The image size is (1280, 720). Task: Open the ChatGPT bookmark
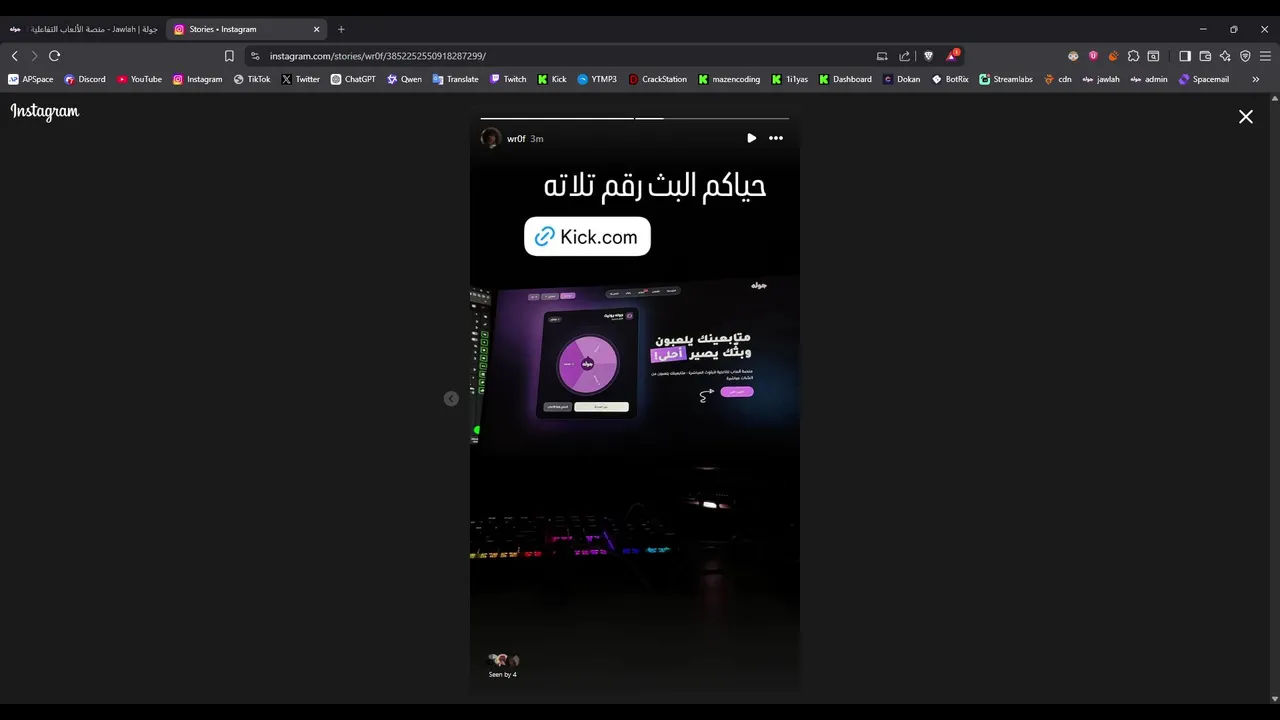click(353, 79)
